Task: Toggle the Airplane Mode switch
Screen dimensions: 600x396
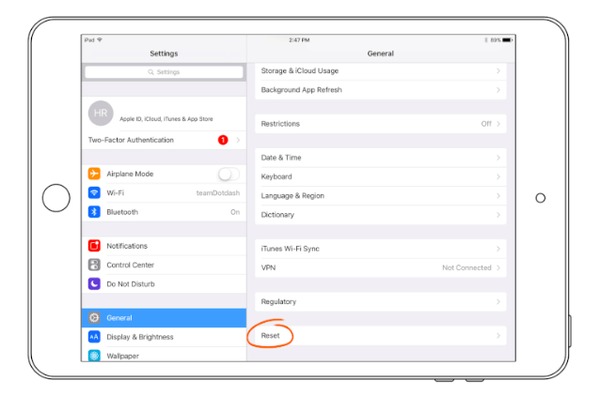Action: point(229,174)
